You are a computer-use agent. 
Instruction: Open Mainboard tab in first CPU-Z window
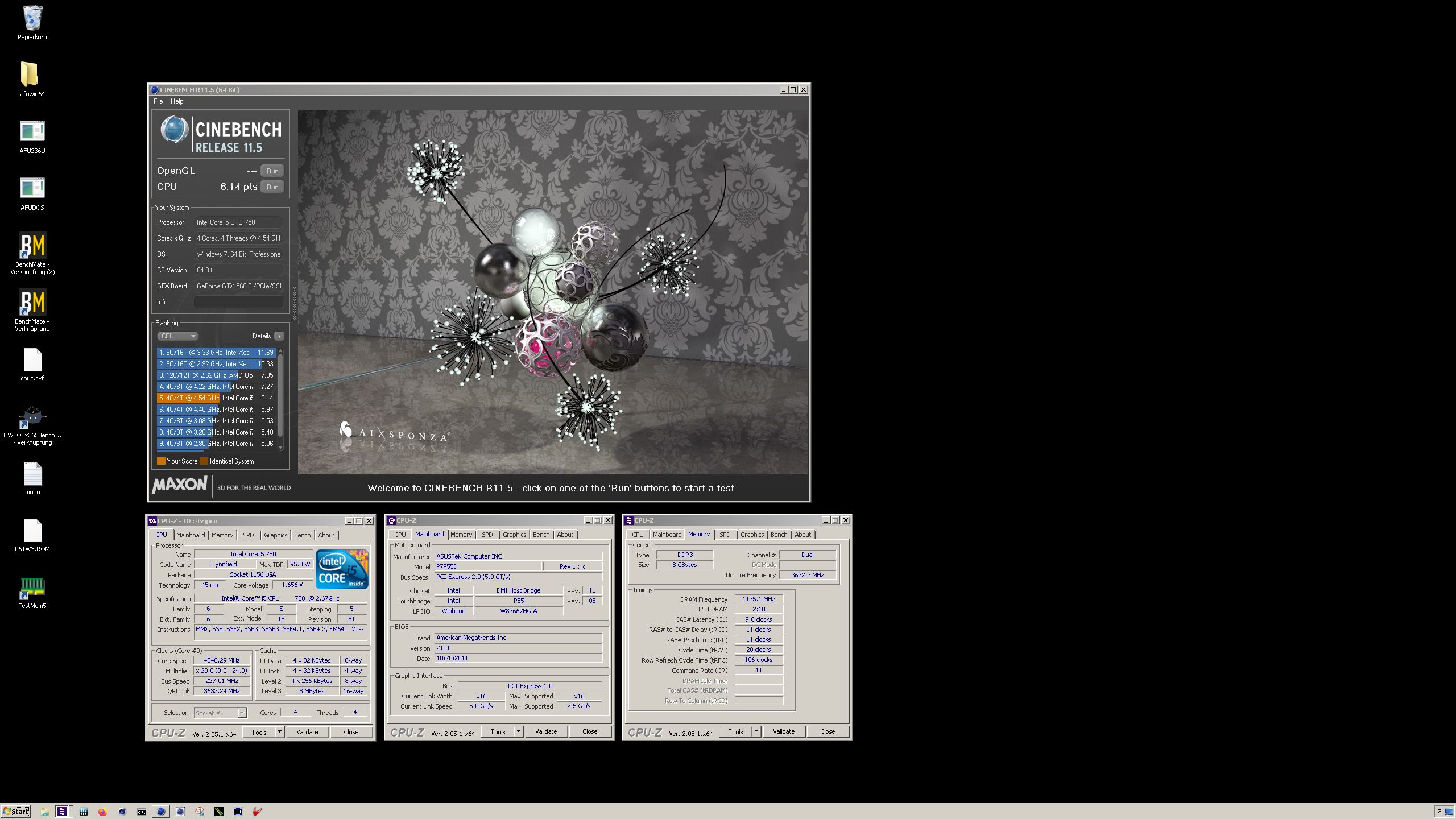190,535
